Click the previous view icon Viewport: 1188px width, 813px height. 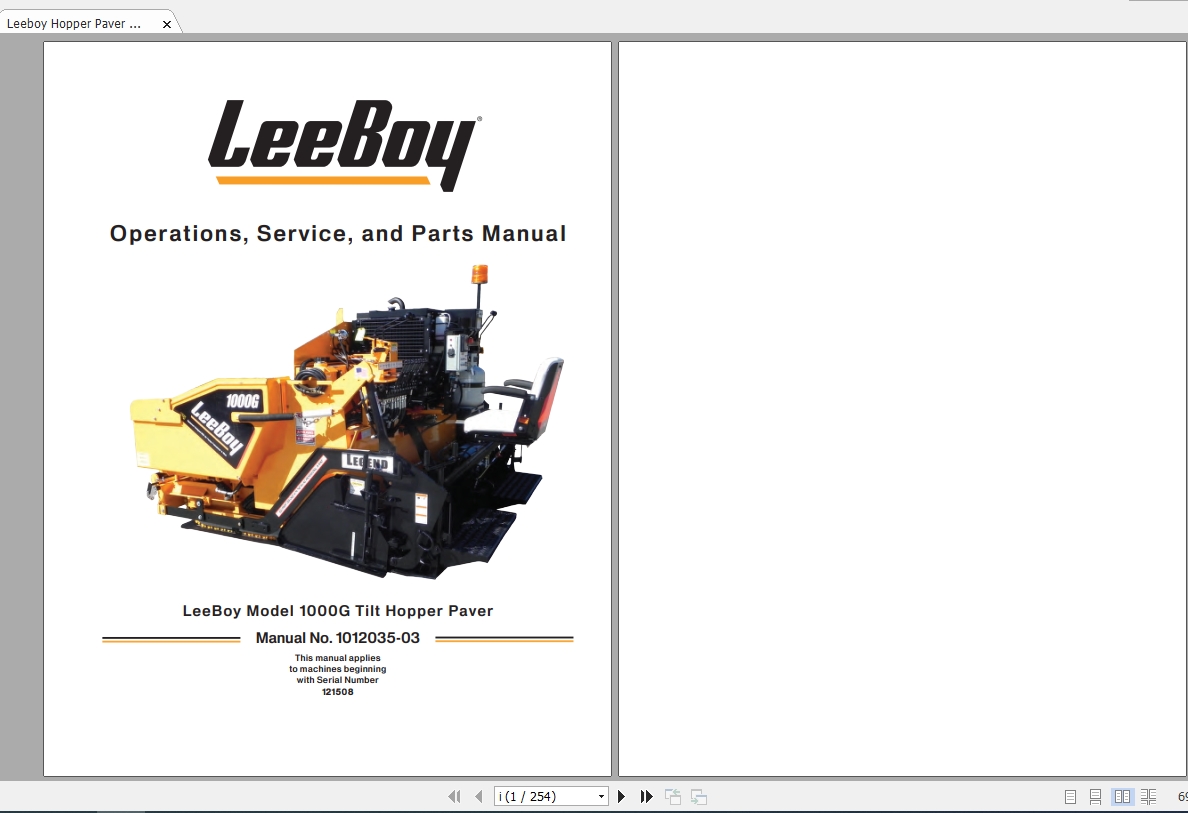click(673, 797)
